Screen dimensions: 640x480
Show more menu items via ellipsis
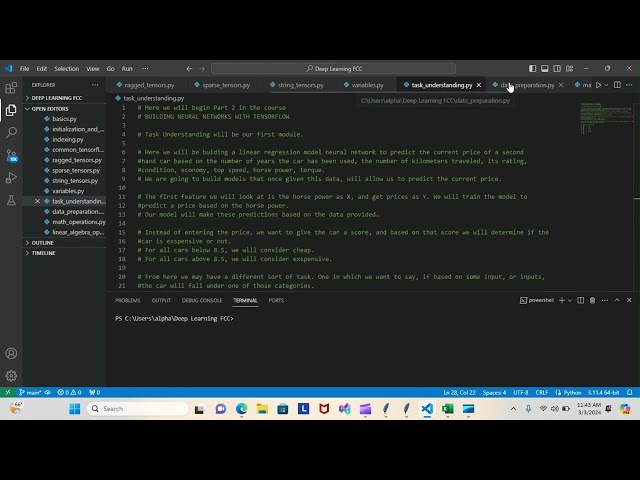tap(145, 69)
